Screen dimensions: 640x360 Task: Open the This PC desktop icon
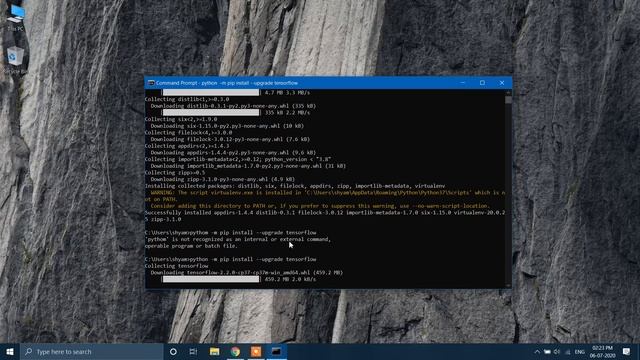pos(16,17)
